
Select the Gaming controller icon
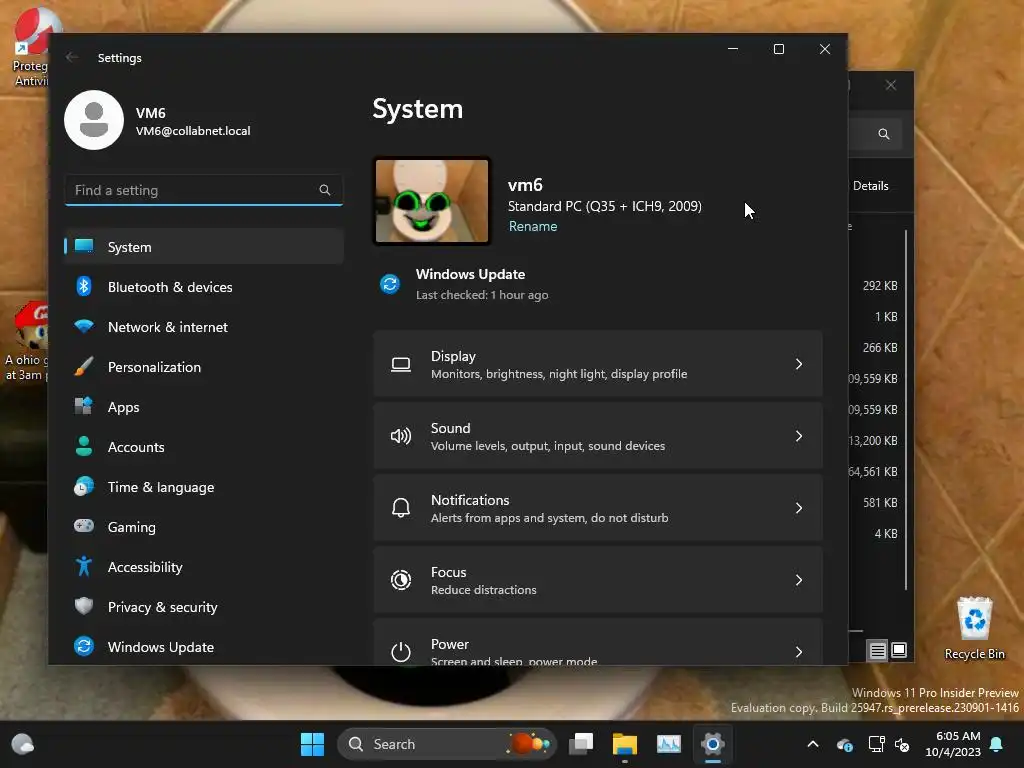(x=84, y=526)
